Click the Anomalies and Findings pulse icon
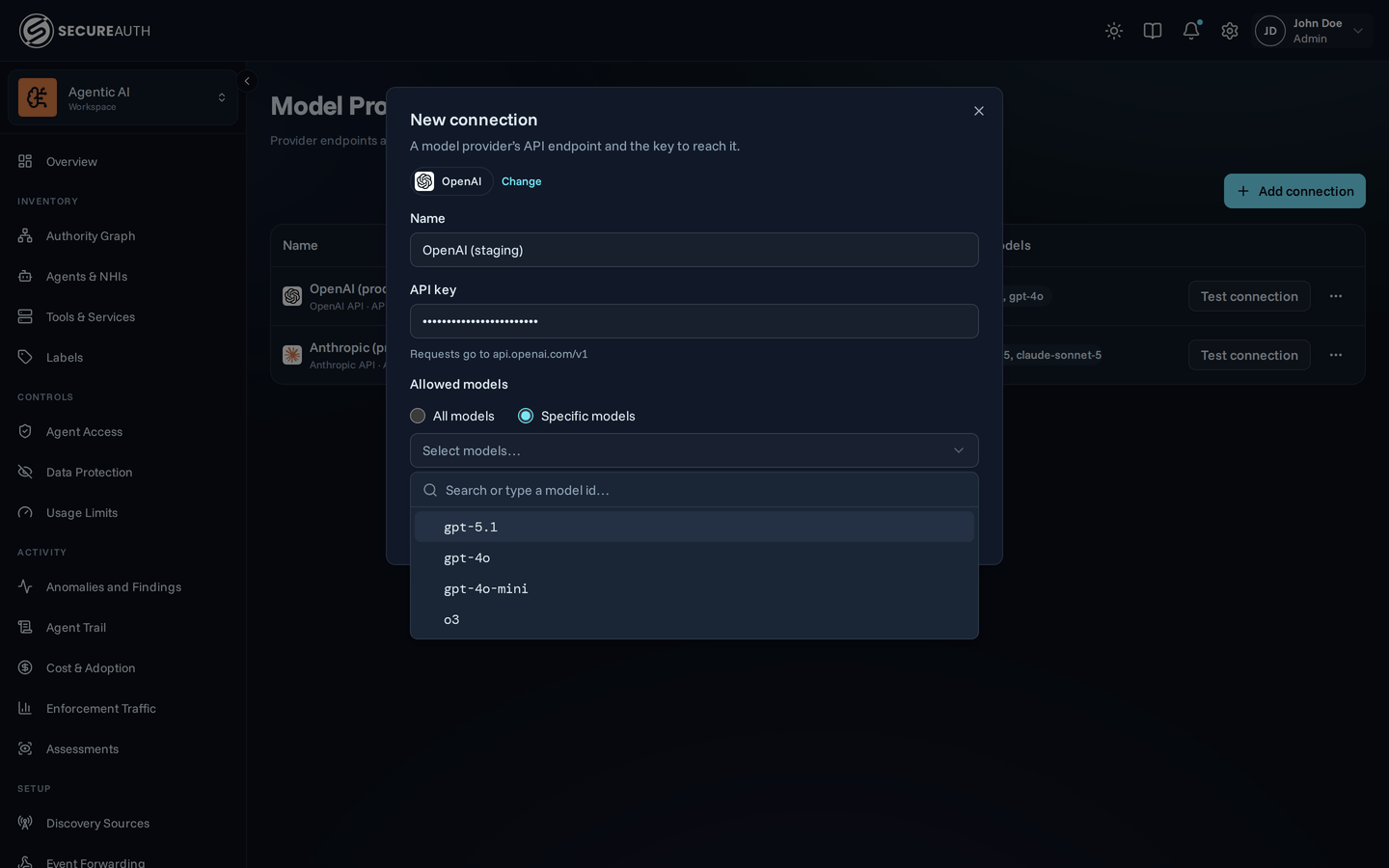 25,586
